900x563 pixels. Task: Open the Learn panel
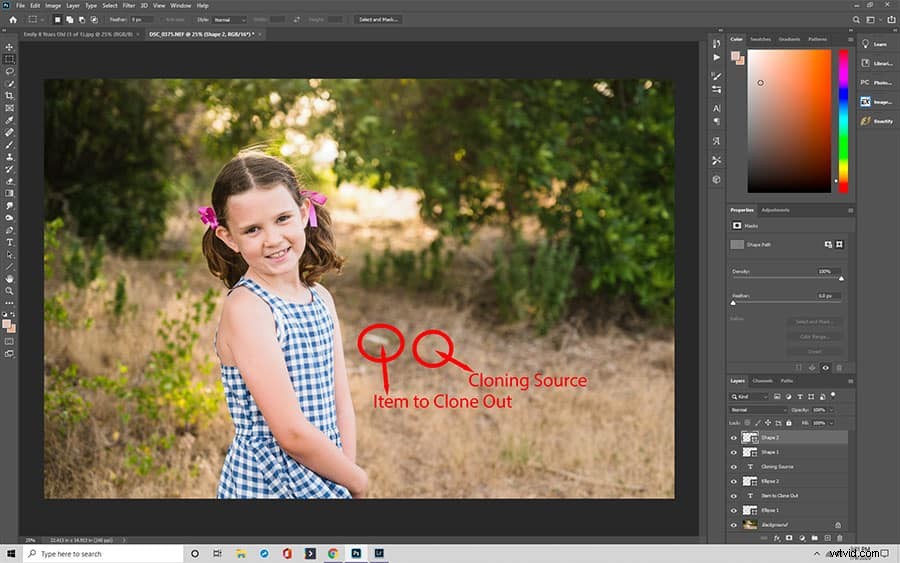pyautogui.click(x=874, y=44)
